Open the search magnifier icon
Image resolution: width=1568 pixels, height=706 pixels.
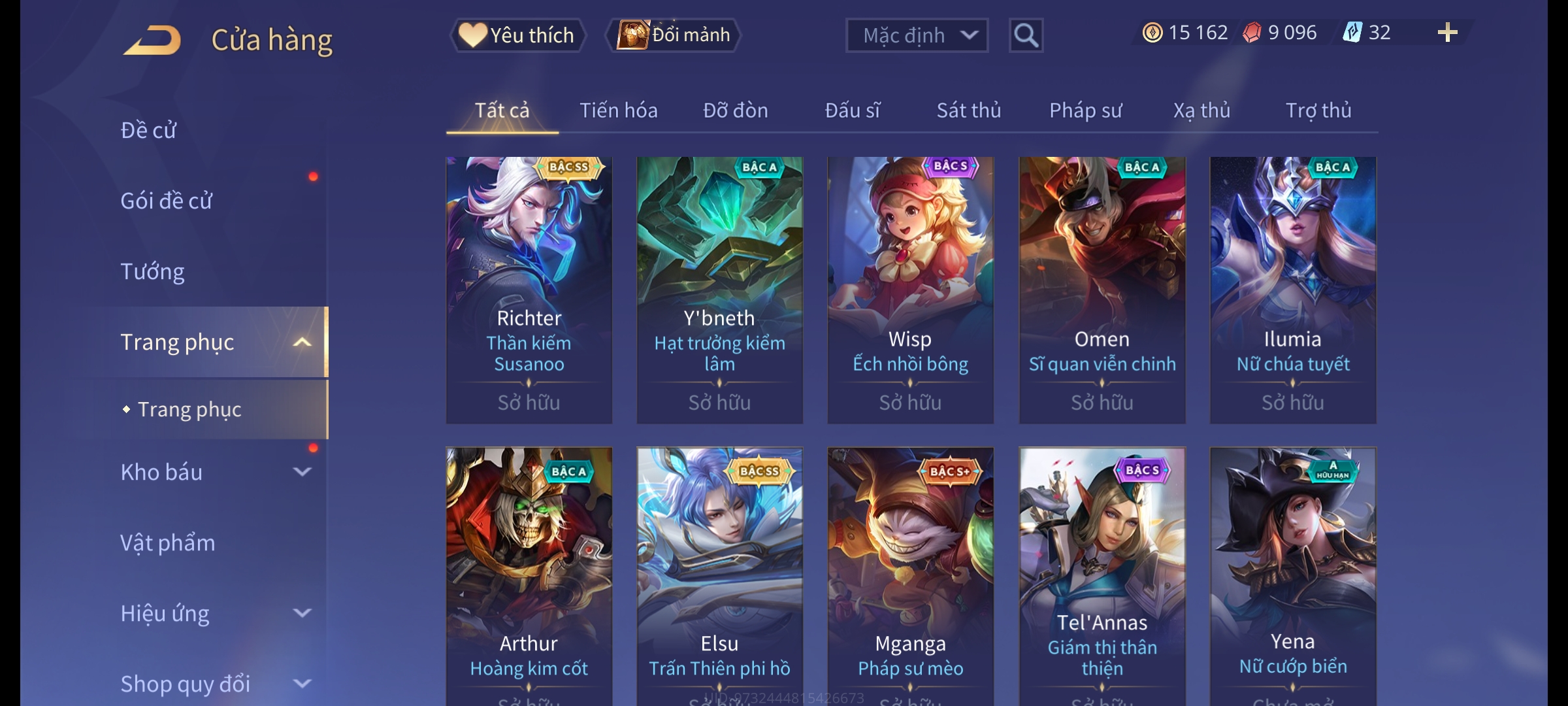coord(1026,35)
